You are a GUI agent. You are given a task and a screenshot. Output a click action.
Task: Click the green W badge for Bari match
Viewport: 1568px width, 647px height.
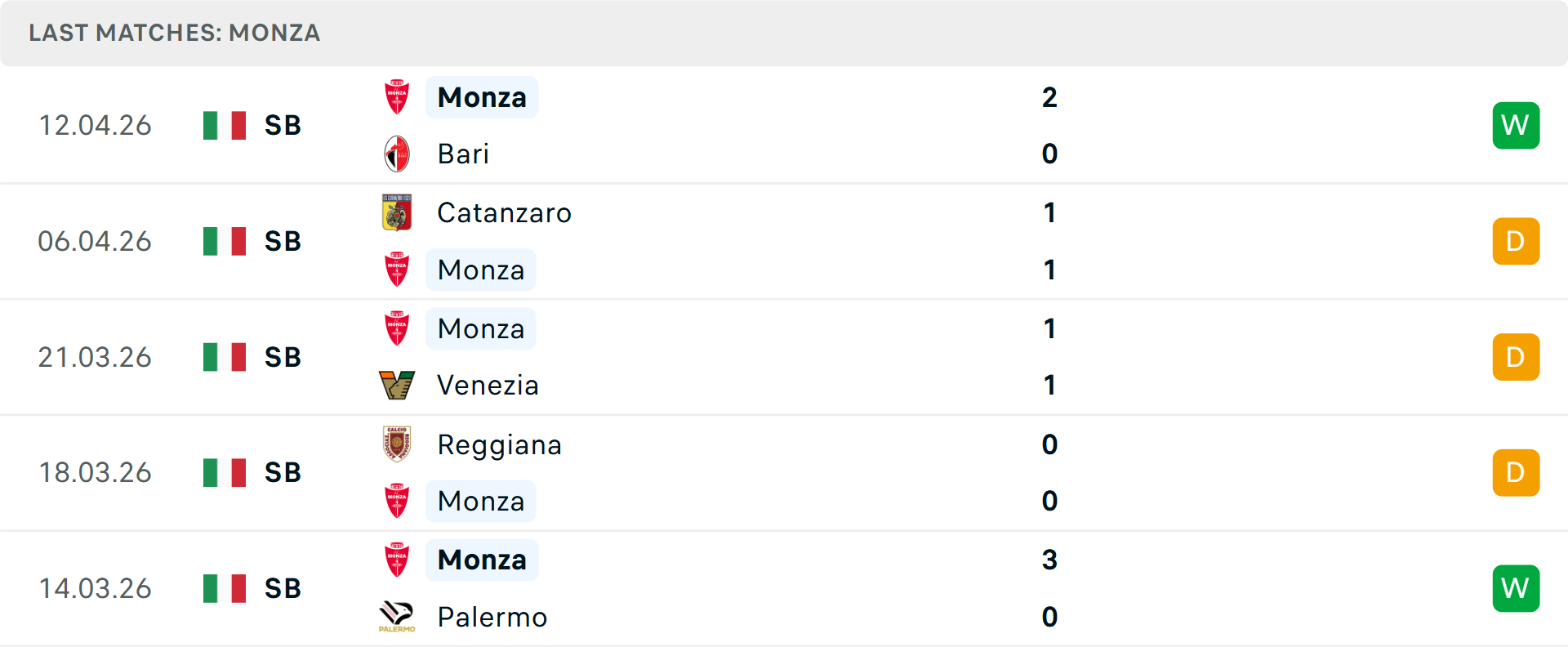point(1516,126)
